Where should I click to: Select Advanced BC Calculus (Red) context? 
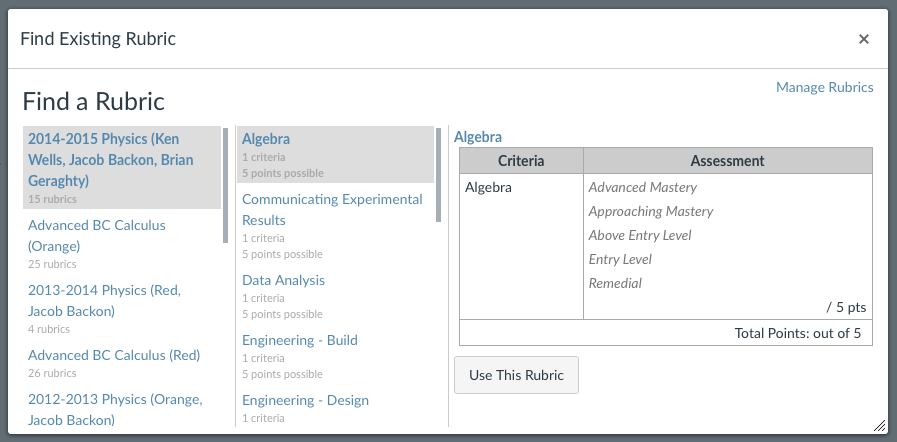tap(122, 363)
